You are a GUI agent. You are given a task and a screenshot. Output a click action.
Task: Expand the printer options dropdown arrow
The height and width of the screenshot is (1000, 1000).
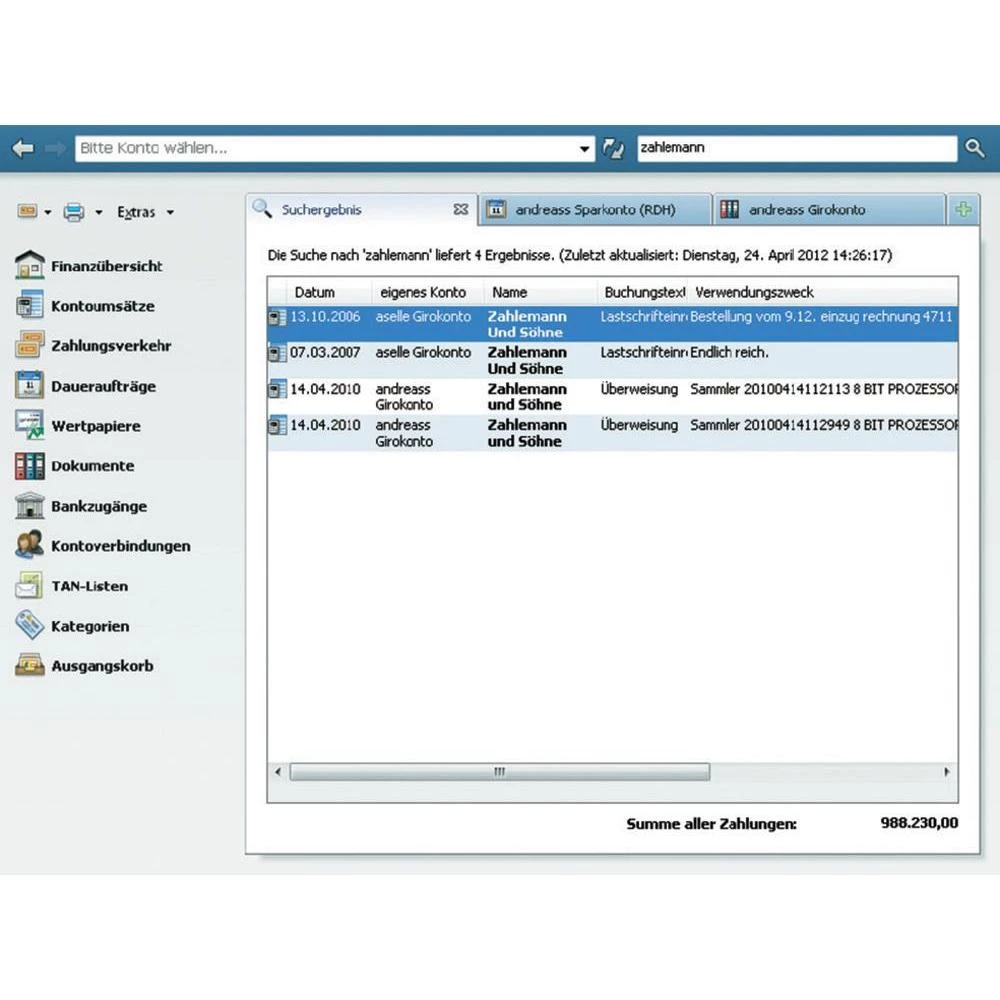click(x=99, y=212)
